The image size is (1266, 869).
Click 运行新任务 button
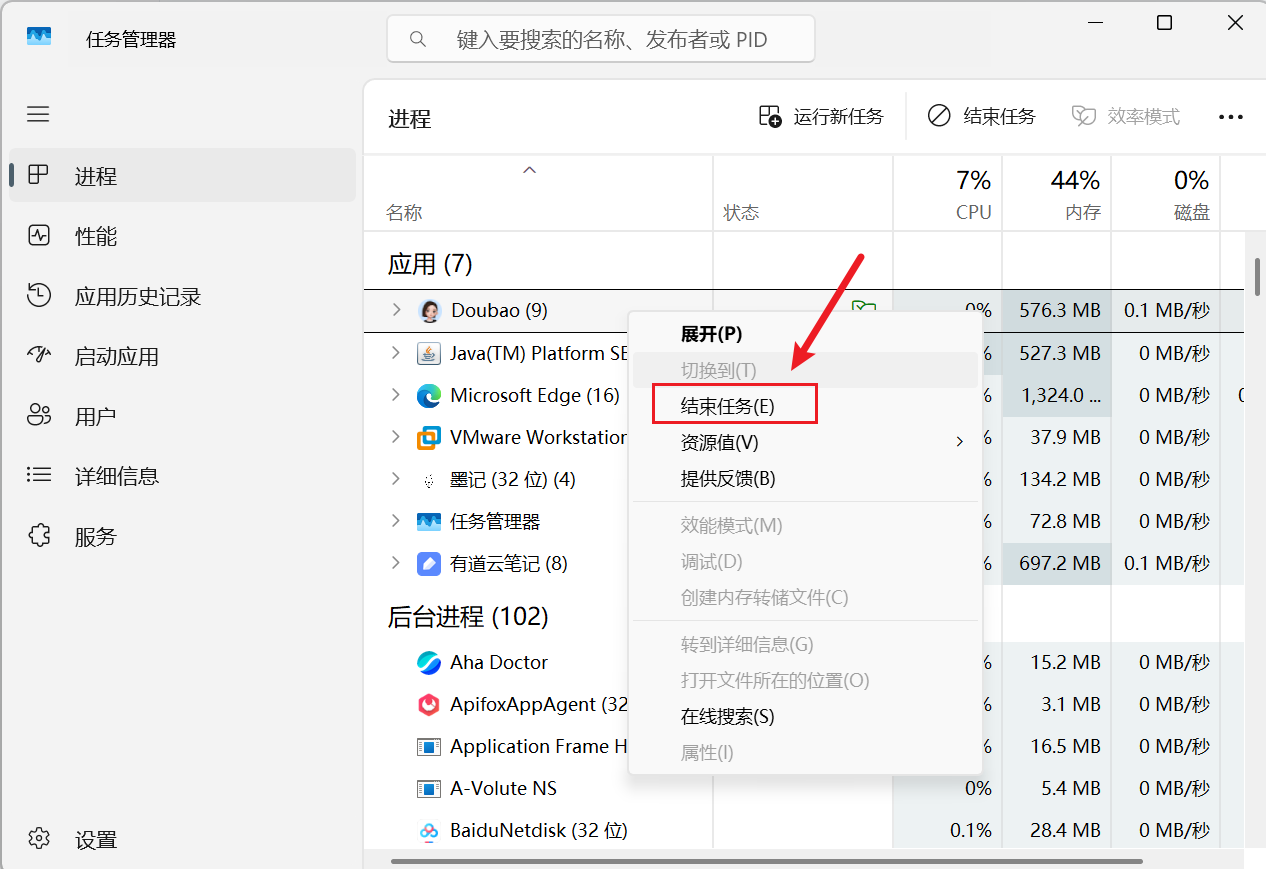821,117
